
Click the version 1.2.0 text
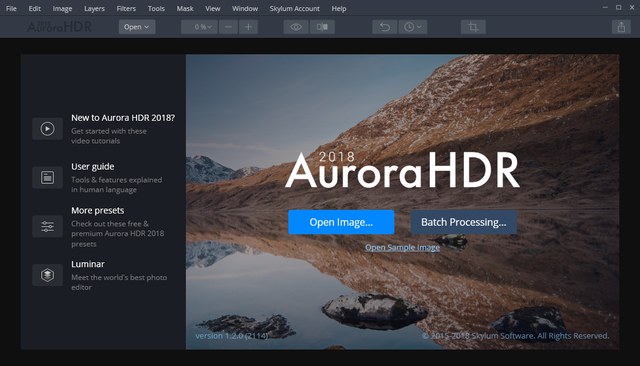(232, 336)
